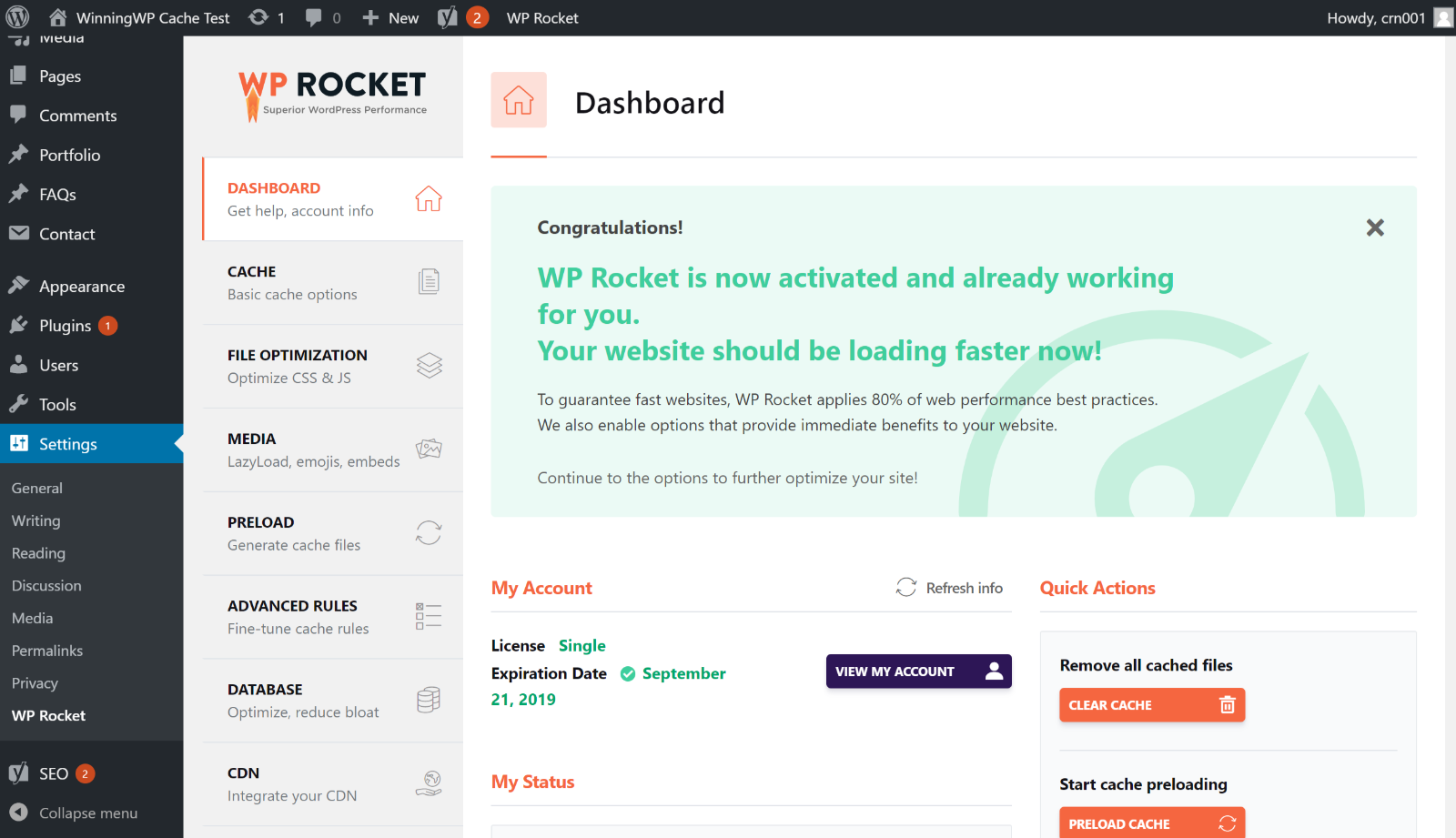Open WP Rocket admin bar menu
This screenshot has height=838, width=1456.
pos(542,17)
